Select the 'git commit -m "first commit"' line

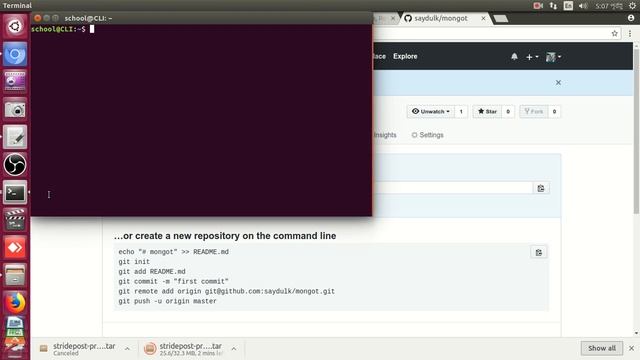pyautogui.click(x=173, y=282)
